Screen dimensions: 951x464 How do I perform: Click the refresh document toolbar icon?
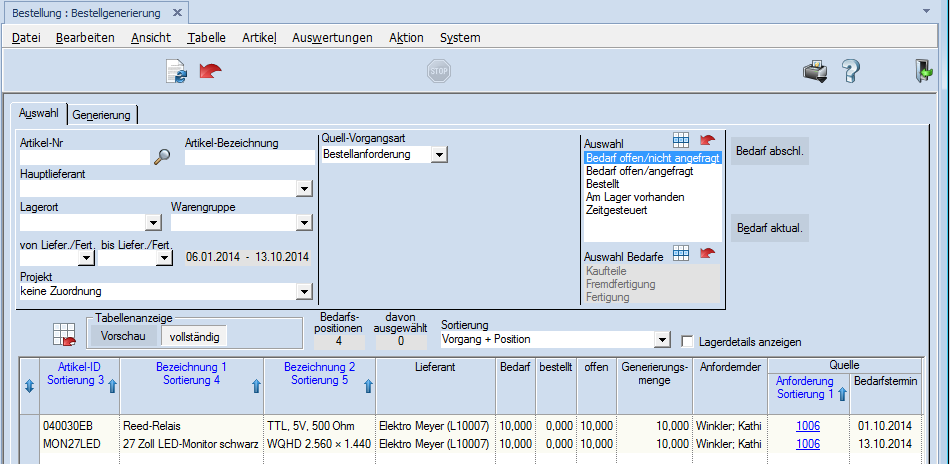[x=176, y=71]
